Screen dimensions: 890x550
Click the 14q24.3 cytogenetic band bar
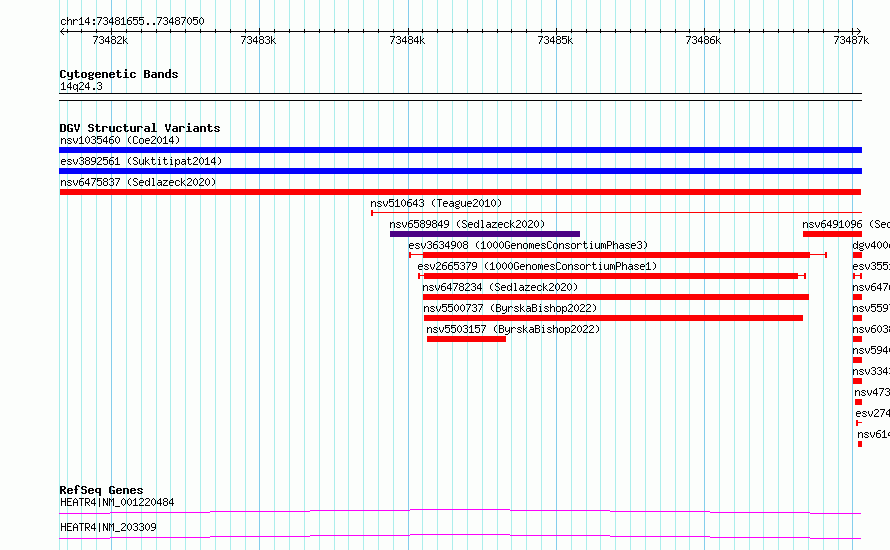click(x=460, y=97)
